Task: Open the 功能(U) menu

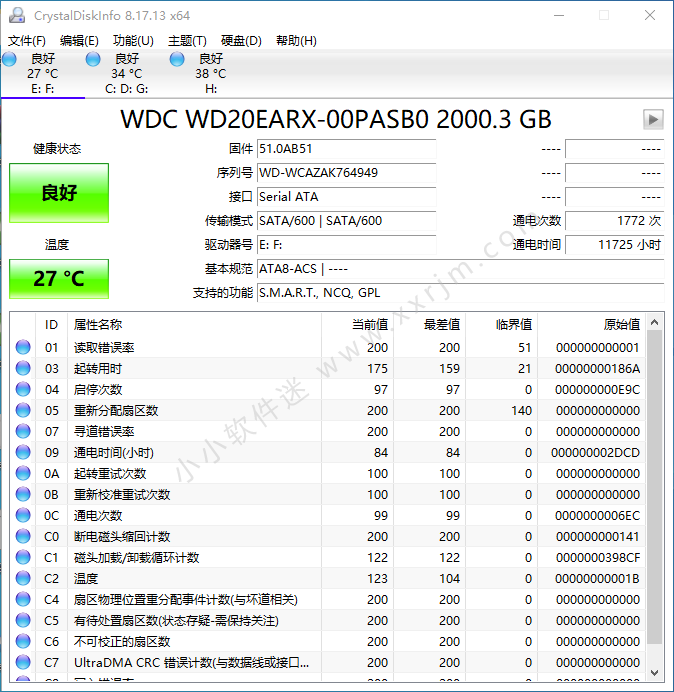Action: click(x=133, y=41)
